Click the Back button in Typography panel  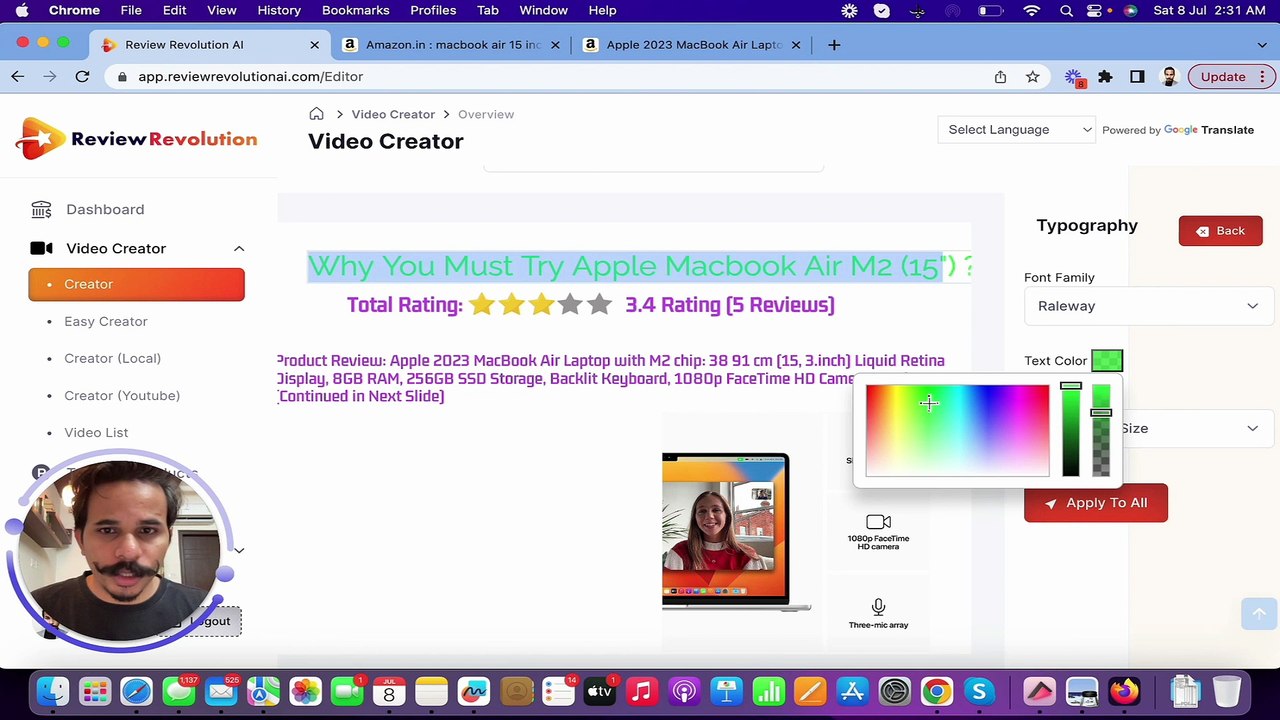coord(1220,231)
